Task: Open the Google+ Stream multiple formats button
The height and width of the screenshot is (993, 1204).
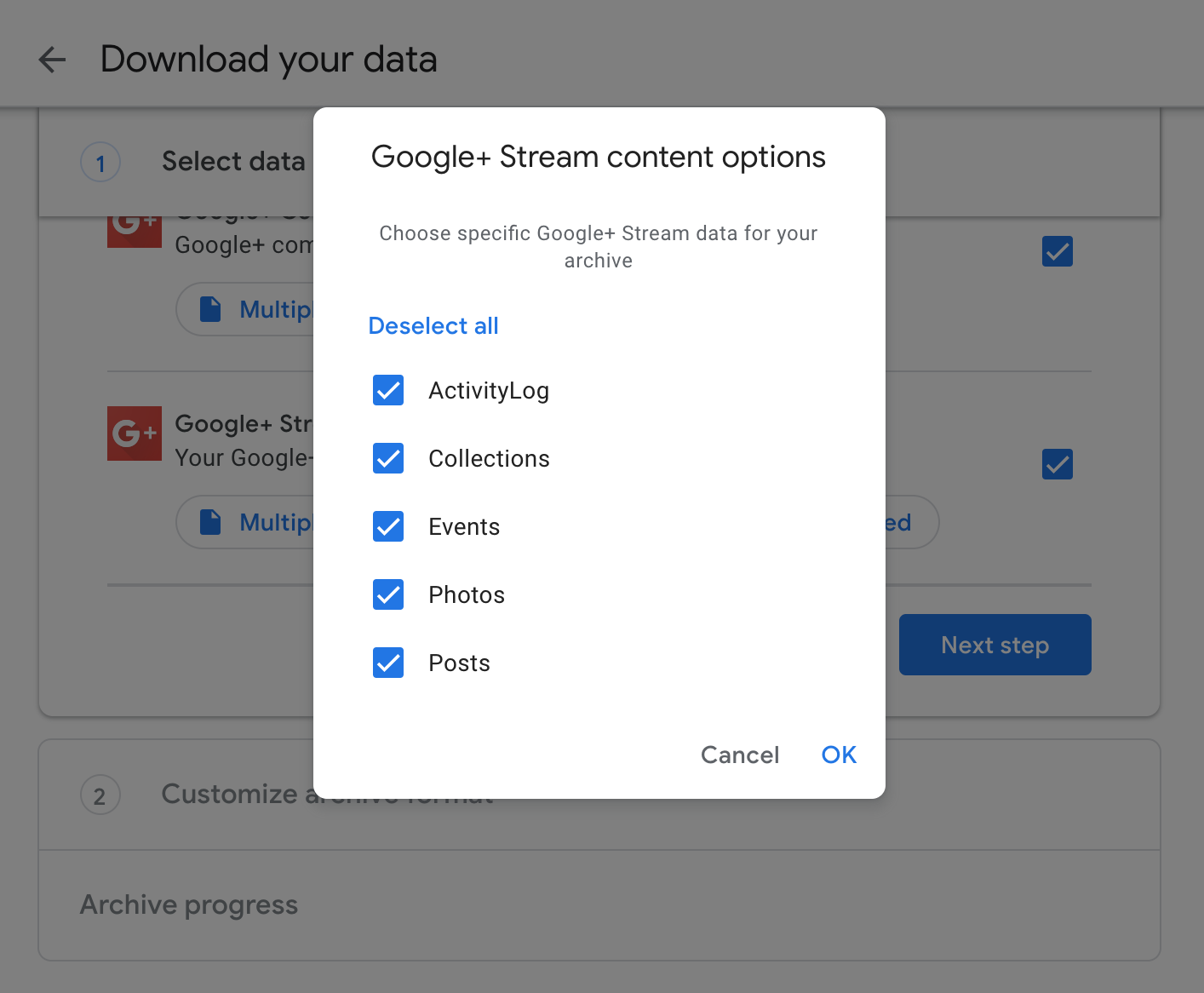Action: 245,522
